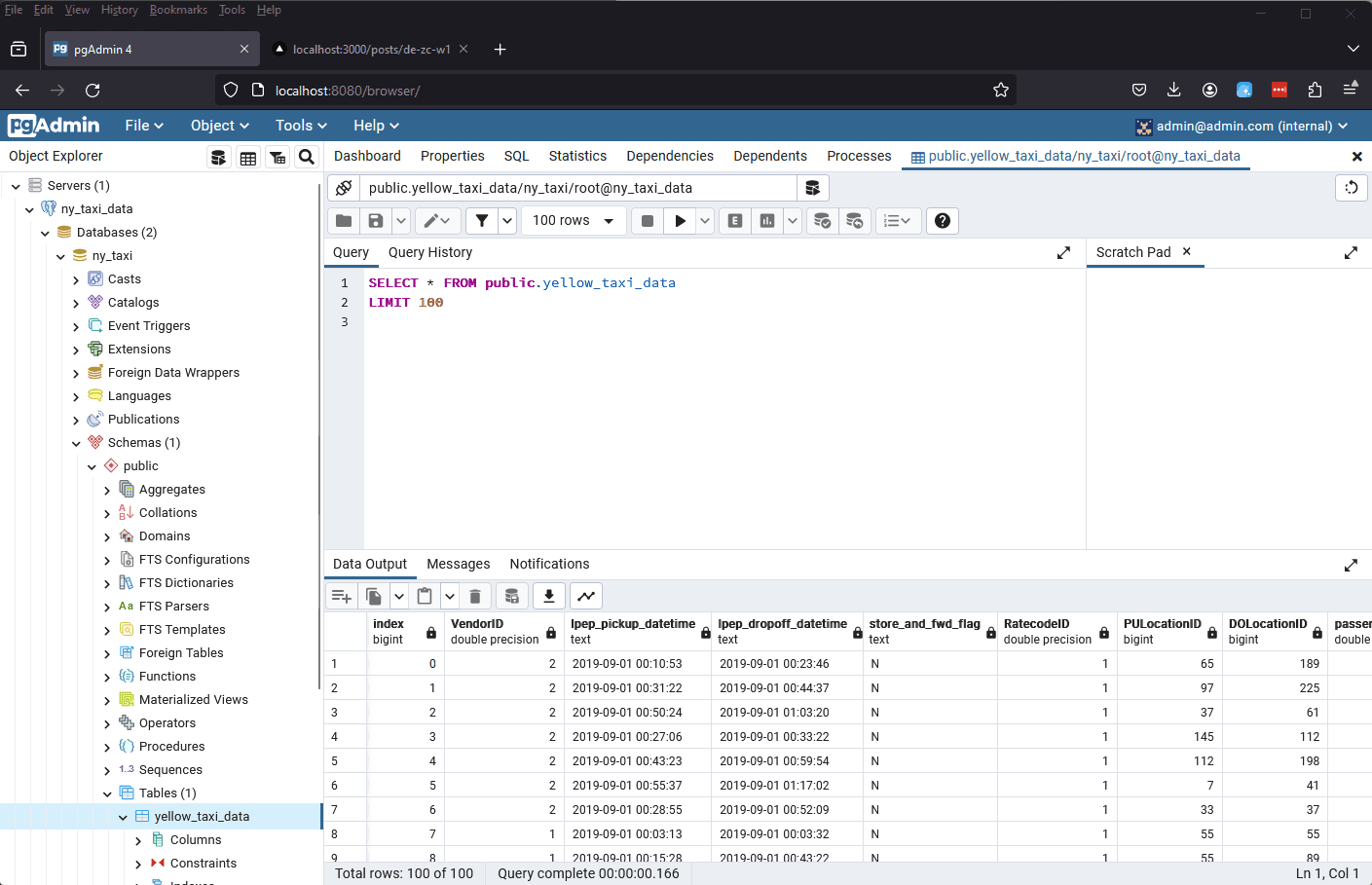Click the new query tool icon after connection field
Viewport: 1372px width, 885px height.
[x=813, y=188]
